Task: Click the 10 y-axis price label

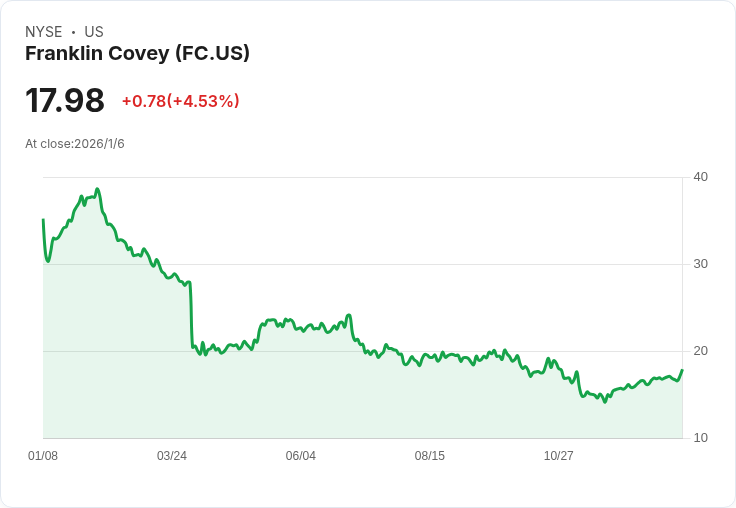Action: click(700, 438)
